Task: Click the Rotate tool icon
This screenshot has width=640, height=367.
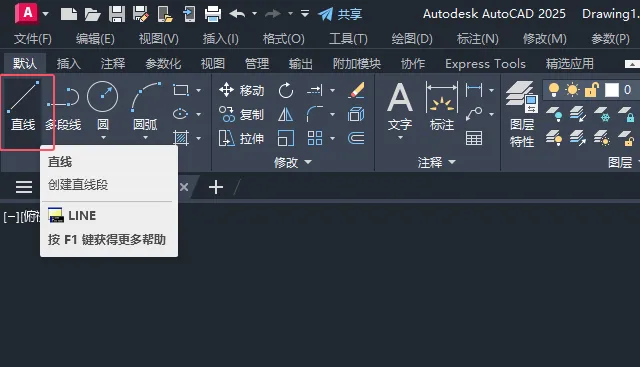Action: pyautogui.click(x=286, y=90)
